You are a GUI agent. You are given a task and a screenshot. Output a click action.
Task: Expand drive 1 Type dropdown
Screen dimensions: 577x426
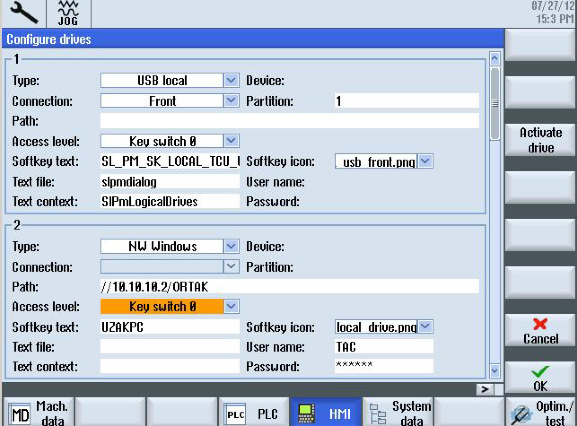(231, 81)
